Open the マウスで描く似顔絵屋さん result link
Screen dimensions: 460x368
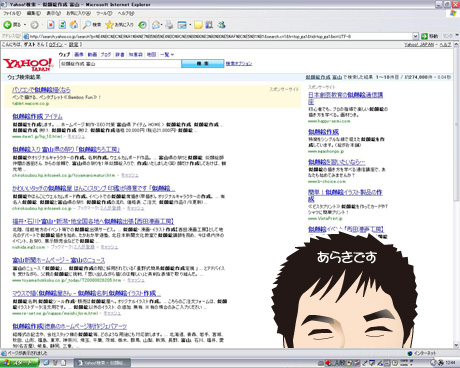pyautogui.click(x=86, y=293)
